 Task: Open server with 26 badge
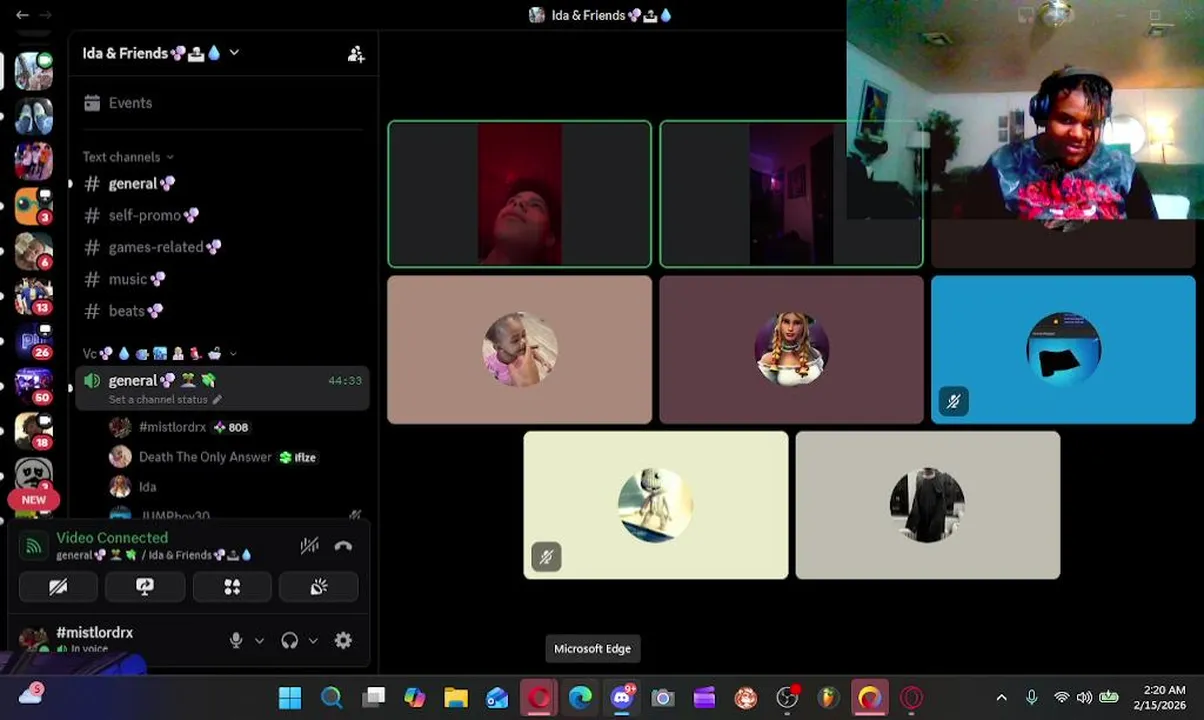point(33,341)
